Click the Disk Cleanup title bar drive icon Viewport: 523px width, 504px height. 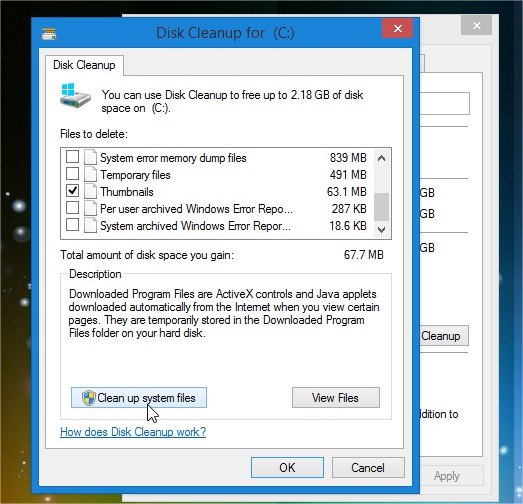point(49,34)
